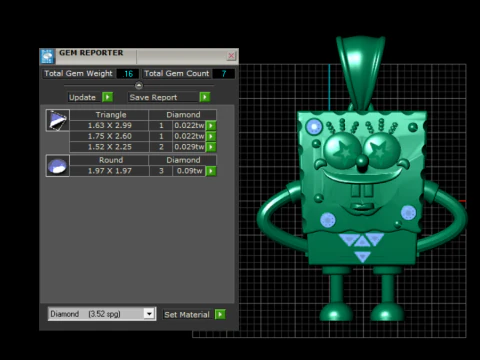Image resolution: width=480 pixels, height=360 pixels.
Task: Click the 0.029tw weight cell
Action: [x=189, y=147]
